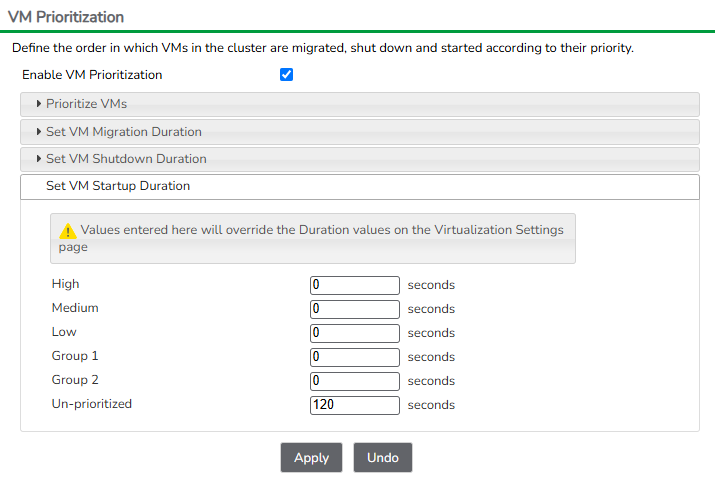The image size is (715, 482).
Task: Click the description text about VM order
Action: tap(323, 48)
